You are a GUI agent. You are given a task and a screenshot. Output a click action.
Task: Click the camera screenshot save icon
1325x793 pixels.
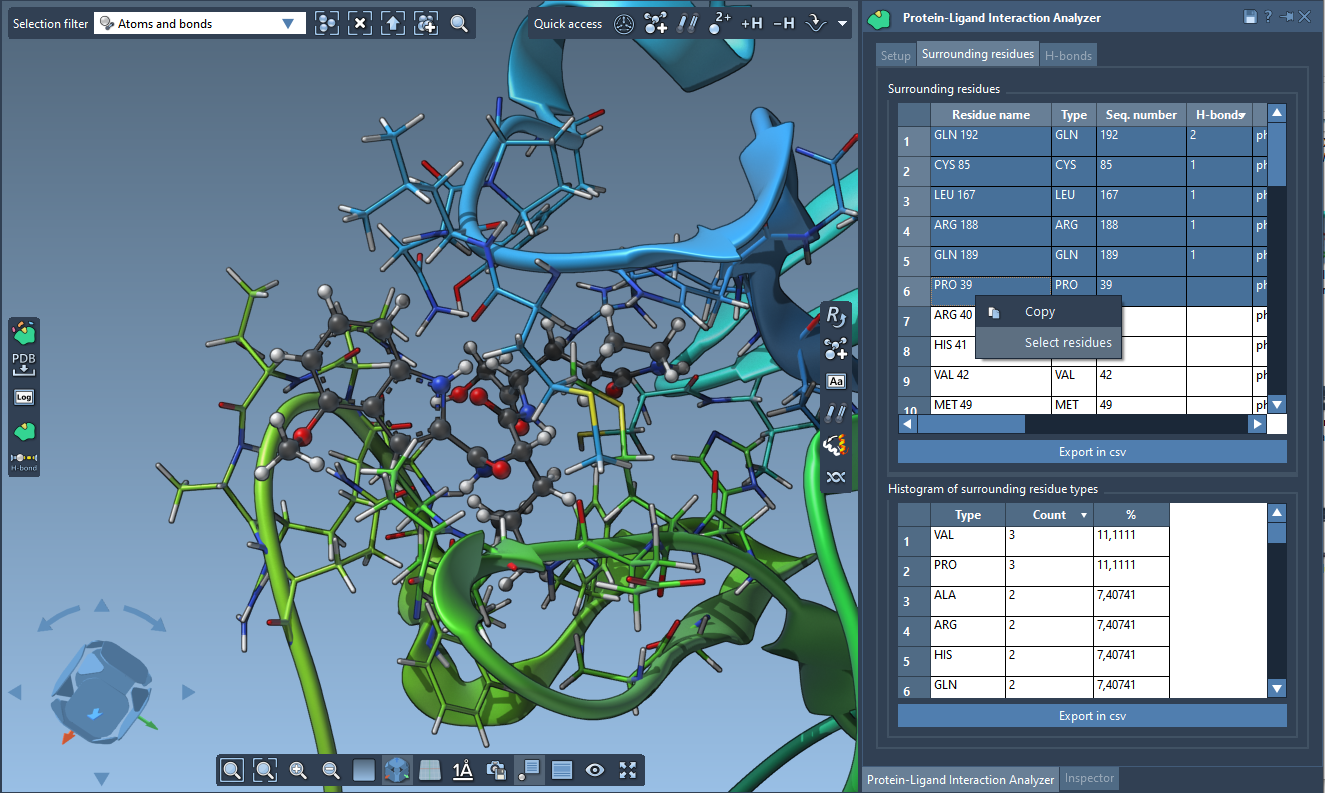click(x=495, y=770)
